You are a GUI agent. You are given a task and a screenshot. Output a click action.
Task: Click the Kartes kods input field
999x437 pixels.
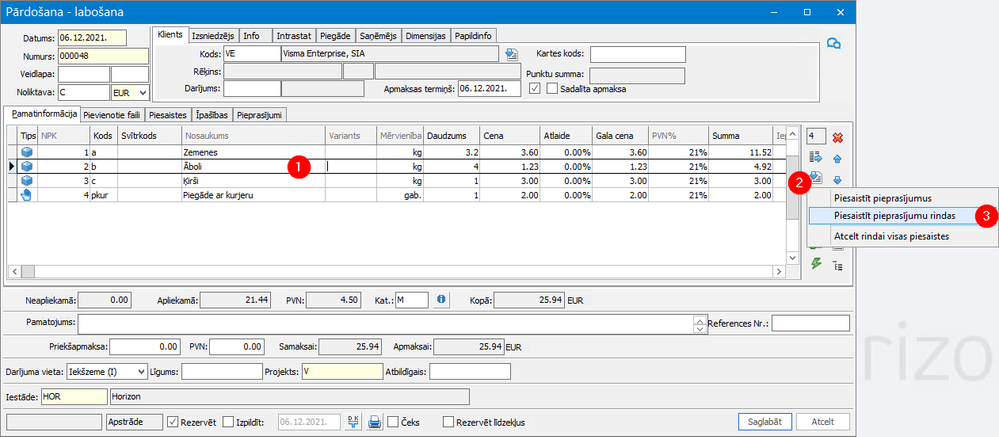(x=637, y=54)
